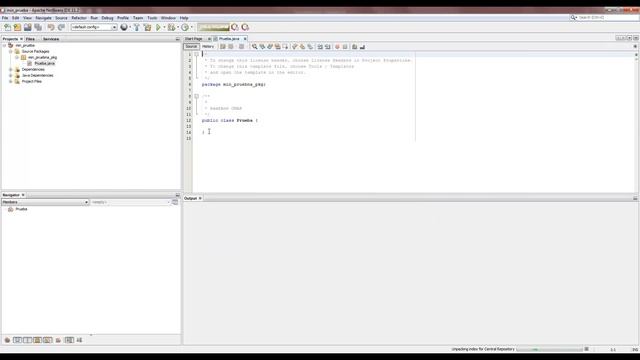Toggle Show Fields filter in Navigator
The width and height of the screenshot is (640, 360).
[17, 340]
